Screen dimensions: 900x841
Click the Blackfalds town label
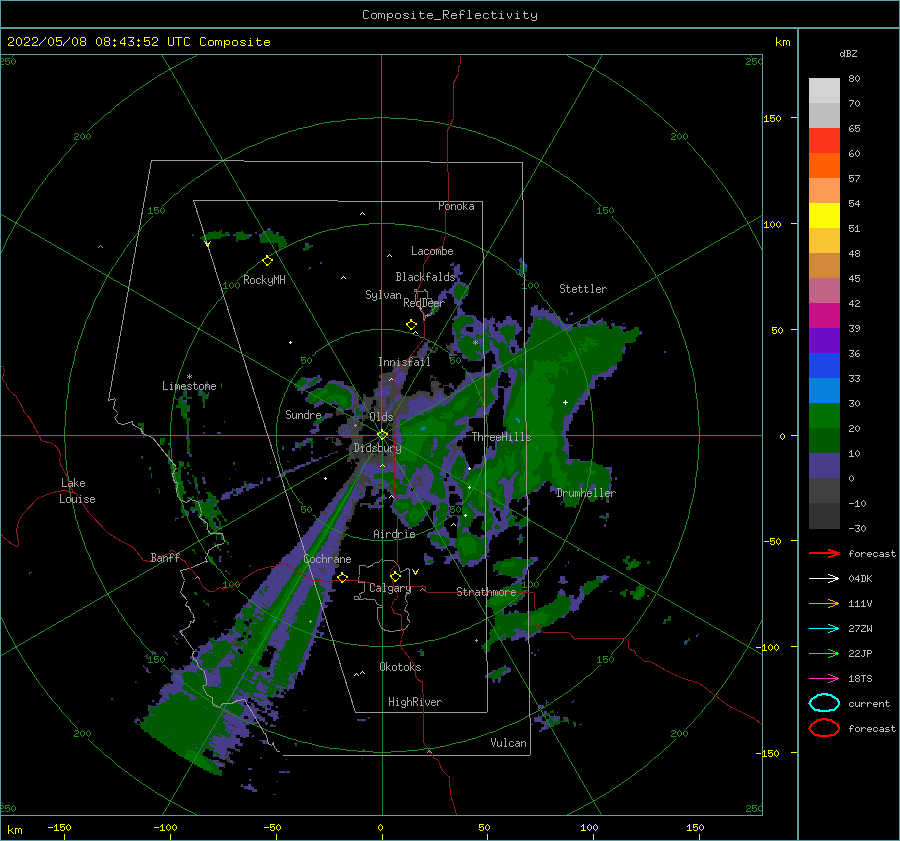pos(425,277)
